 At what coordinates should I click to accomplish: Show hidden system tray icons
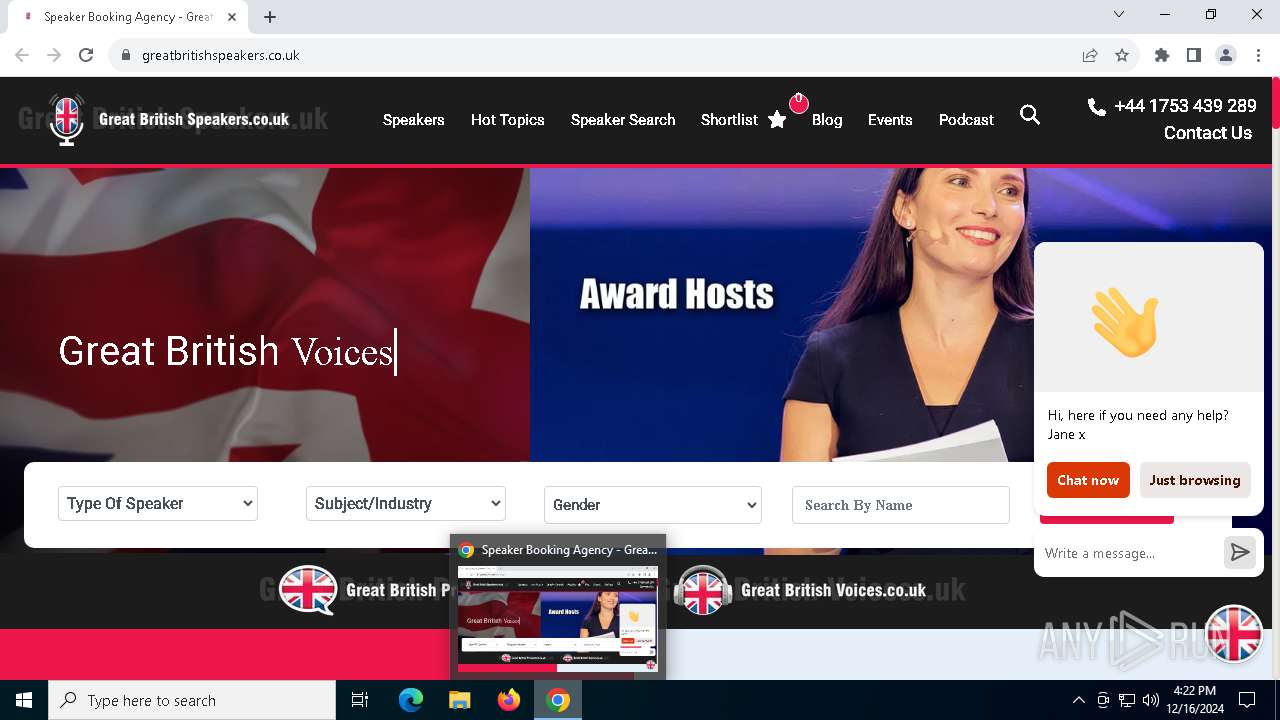point(1078,700)
